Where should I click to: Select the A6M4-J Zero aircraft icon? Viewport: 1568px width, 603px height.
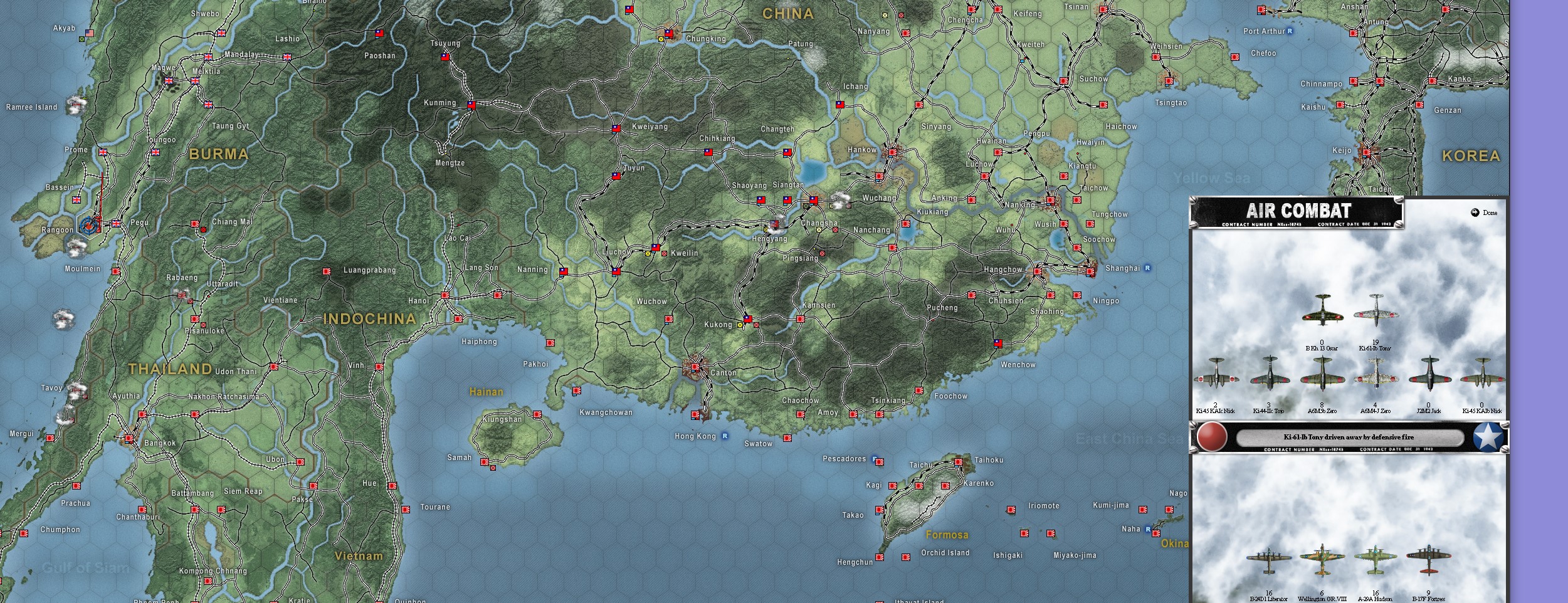pyautogui.click(x=1375, y=373)
